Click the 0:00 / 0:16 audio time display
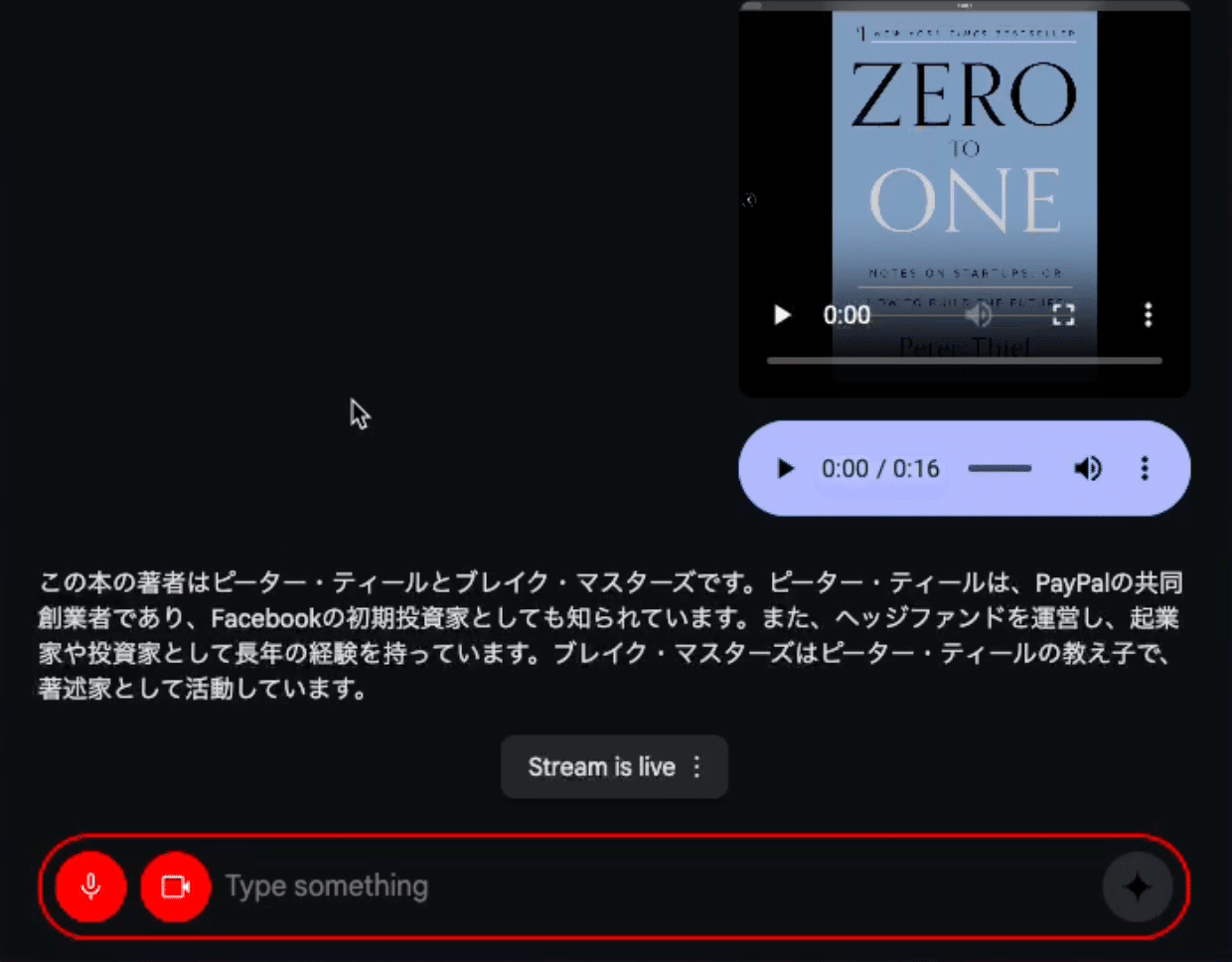The height and width of the screenshot is (962, 1232). (x=880, y=468)
